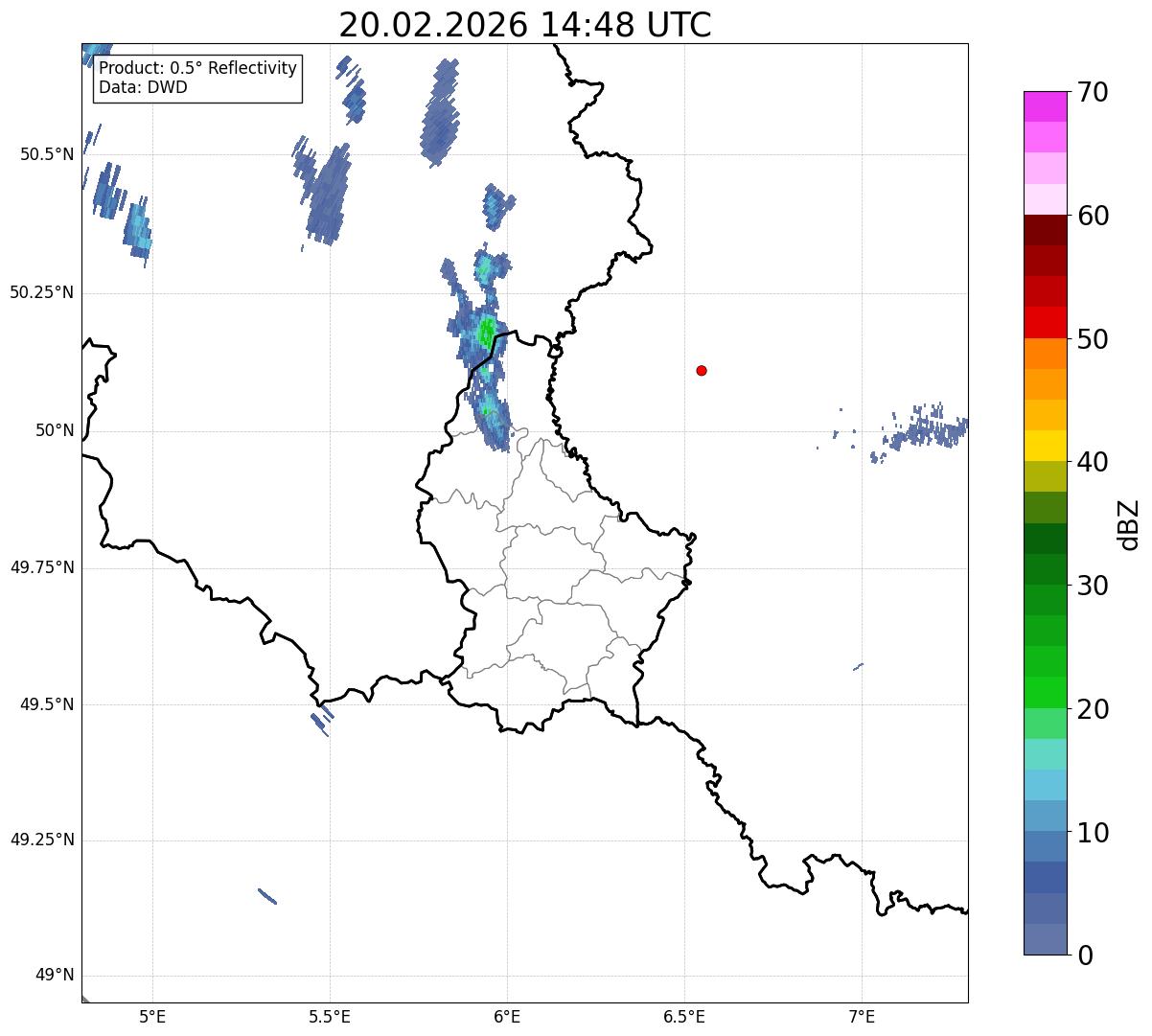This screenshot has width=1152, height=1036.
Task: Click the 70 tick label on colorbar
Action: pyautogui.click(x=1093, y=93)
